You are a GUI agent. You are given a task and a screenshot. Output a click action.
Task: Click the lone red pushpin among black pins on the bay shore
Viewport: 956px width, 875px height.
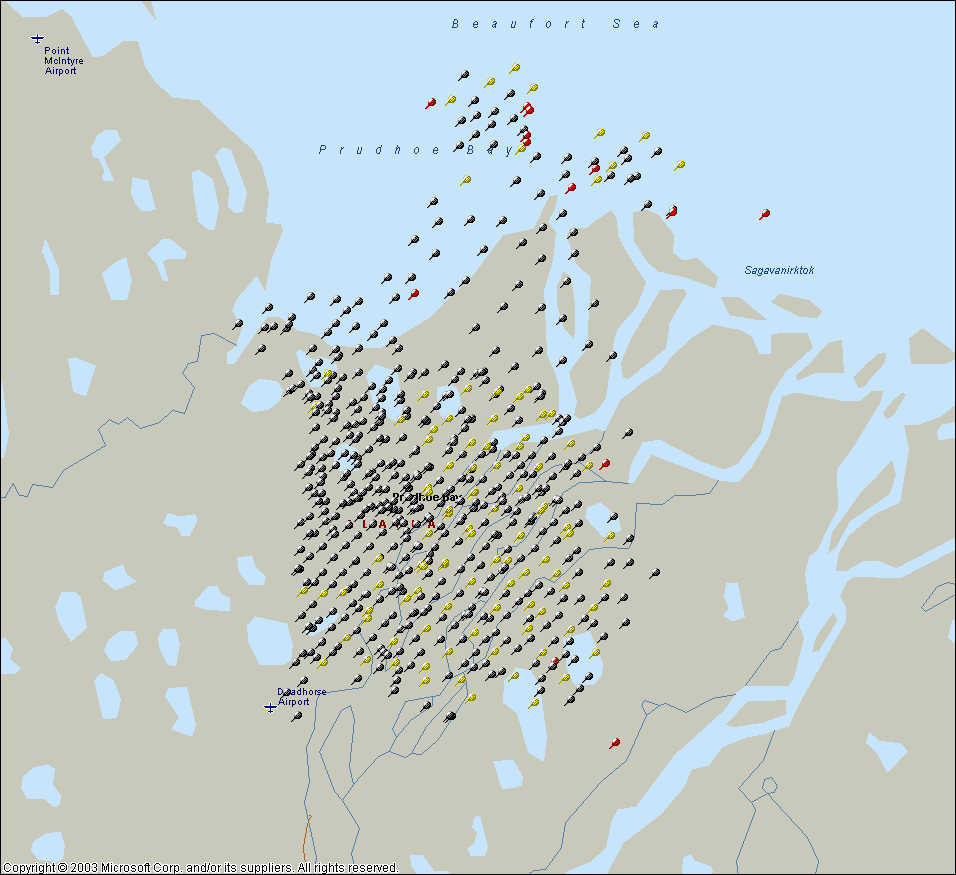click(413, 295)
